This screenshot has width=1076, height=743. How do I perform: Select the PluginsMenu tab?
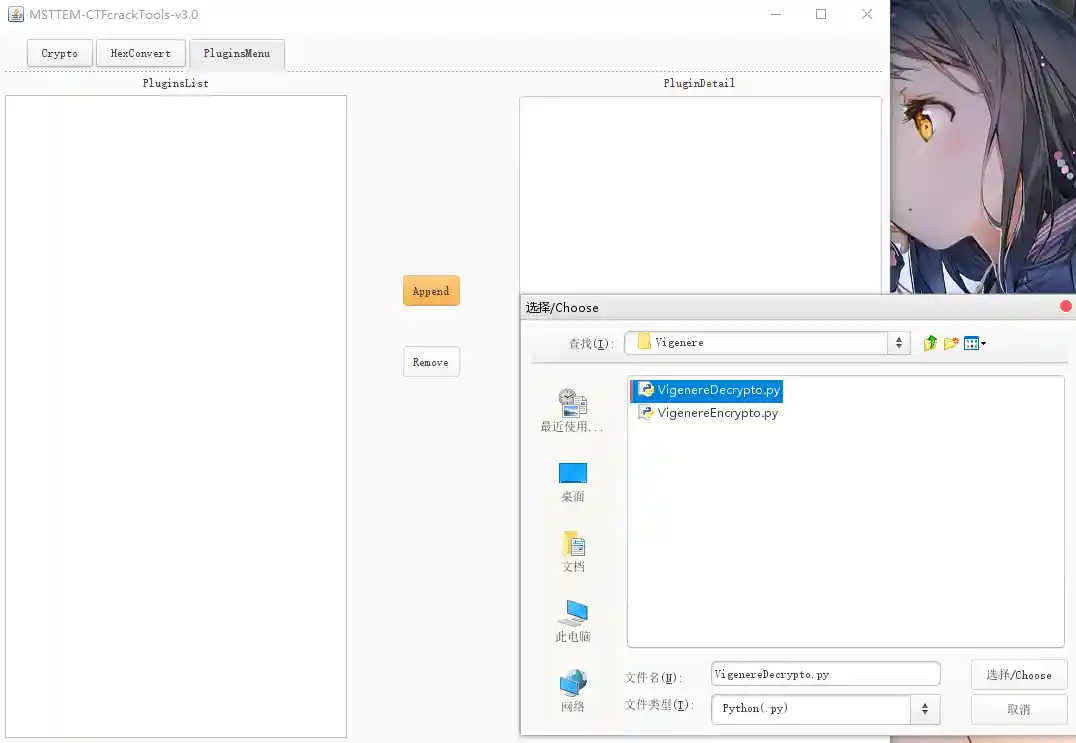237,54
